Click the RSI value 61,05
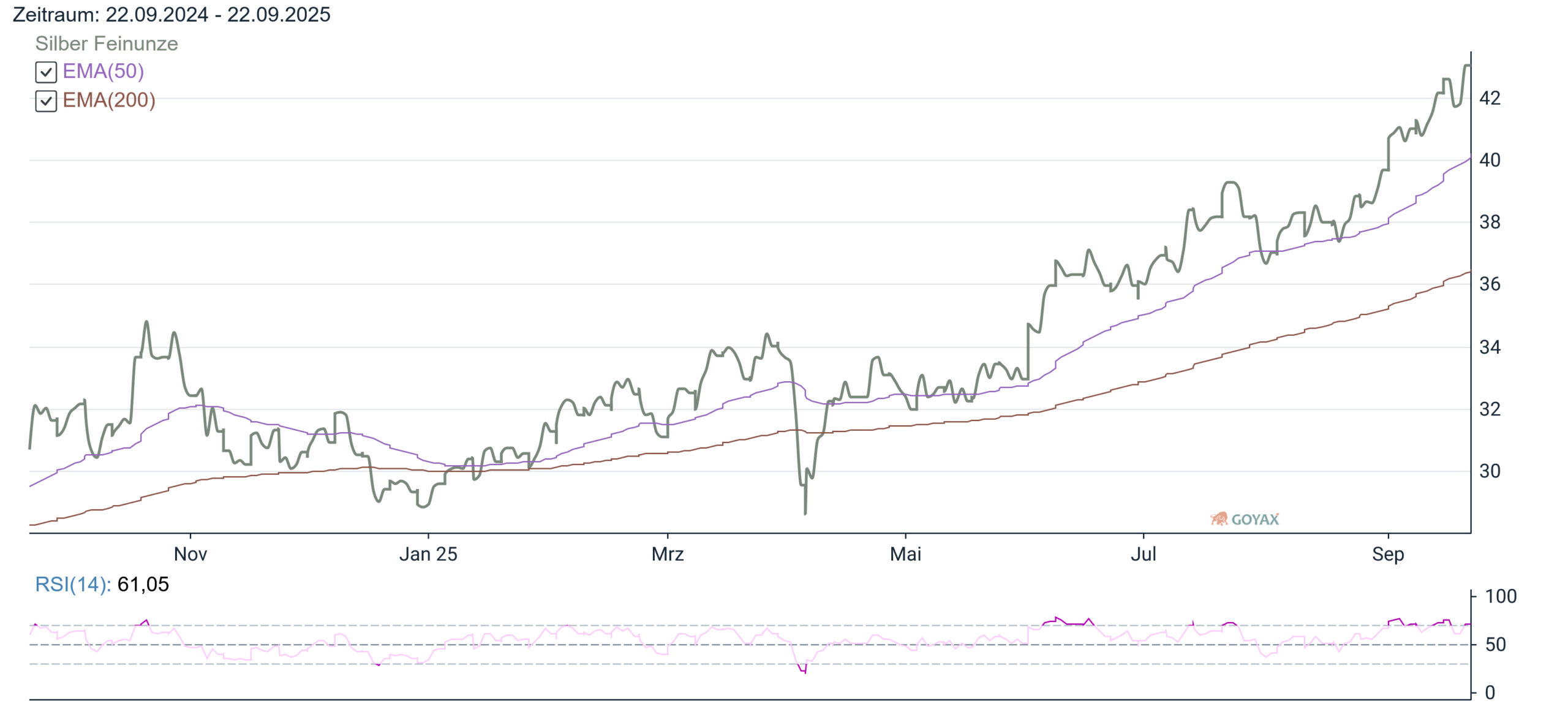The width and height of the screenshot is (1568, 706). coord(143,584)
